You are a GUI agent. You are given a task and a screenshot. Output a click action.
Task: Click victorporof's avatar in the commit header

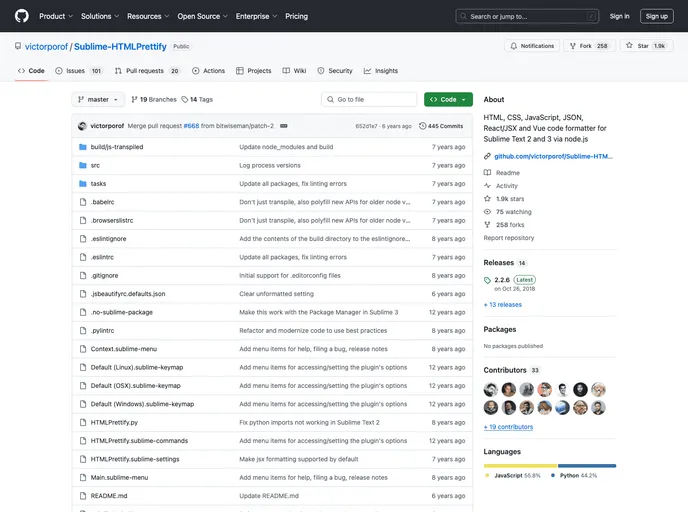[82, 126]
